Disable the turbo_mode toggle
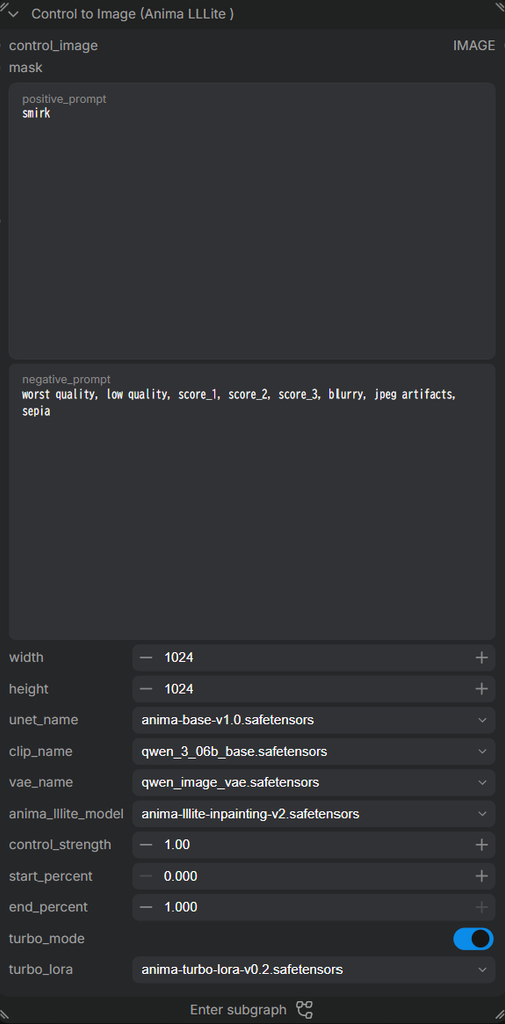Screen dimensions: 505x1024 click(473, 938)
